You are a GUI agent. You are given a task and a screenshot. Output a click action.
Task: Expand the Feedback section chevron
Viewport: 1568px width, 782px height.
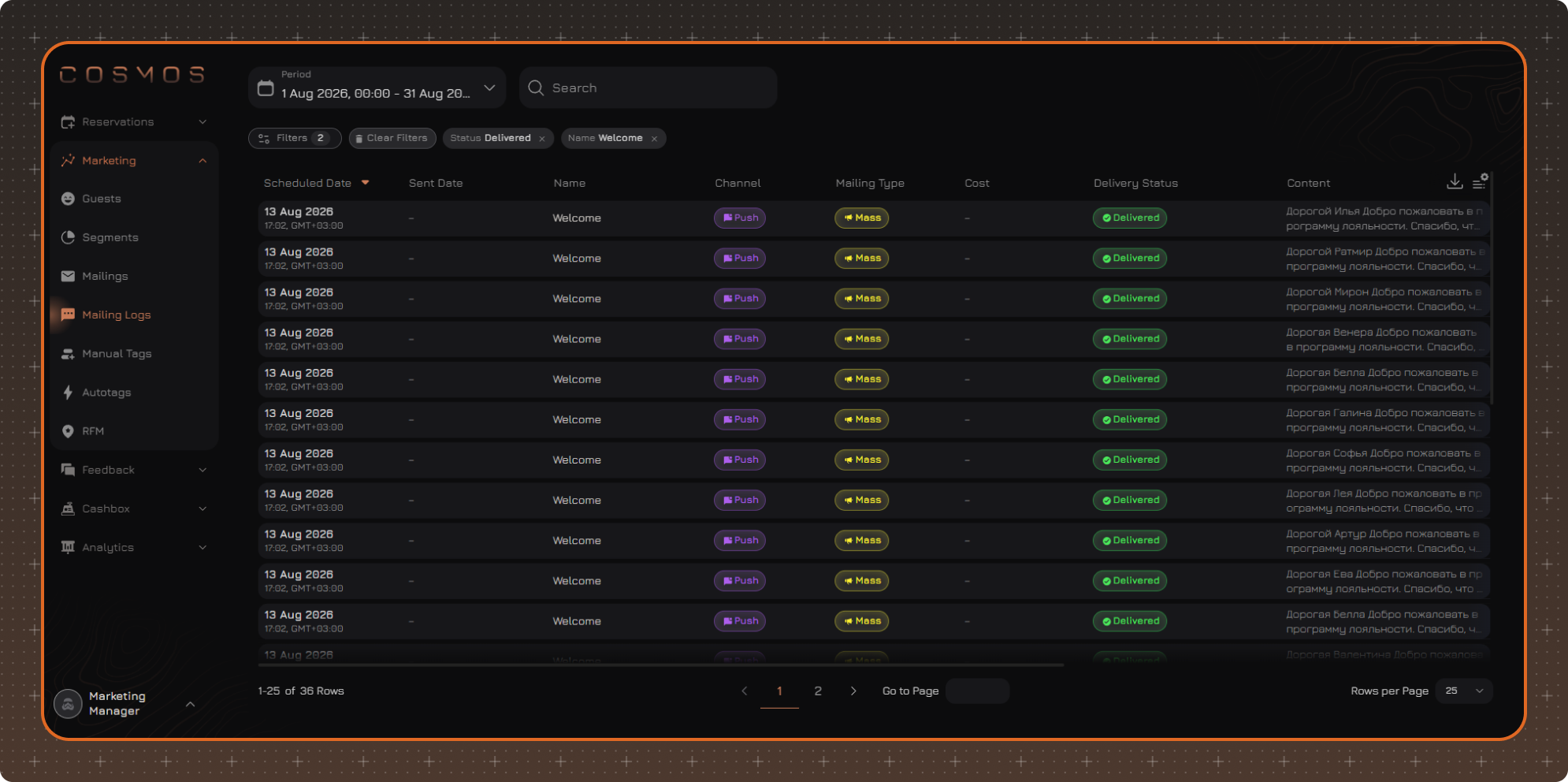[x=203, y=470]
